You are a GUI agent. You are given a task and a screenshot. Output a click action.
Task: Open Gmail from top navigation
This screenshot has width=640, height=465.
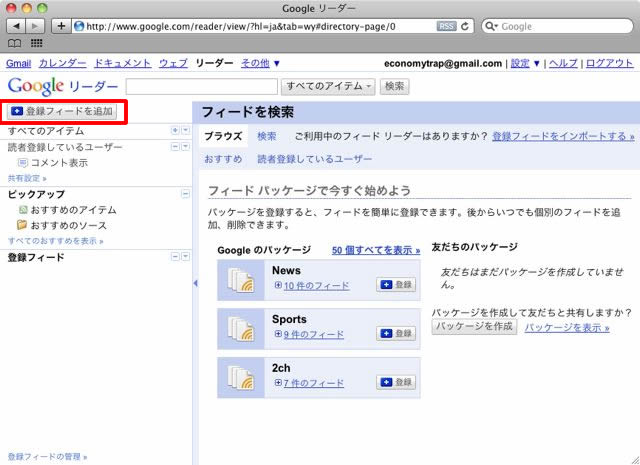tap(19, 64)
